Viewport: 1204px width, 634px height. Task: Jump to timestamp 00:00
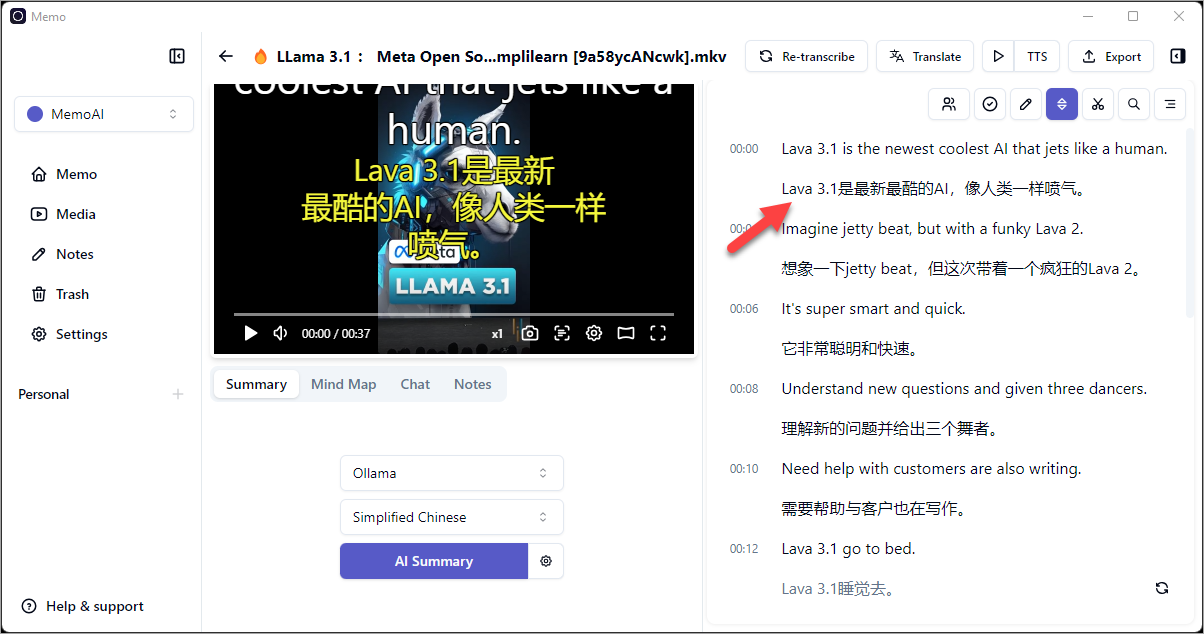[x=744, y=149]
